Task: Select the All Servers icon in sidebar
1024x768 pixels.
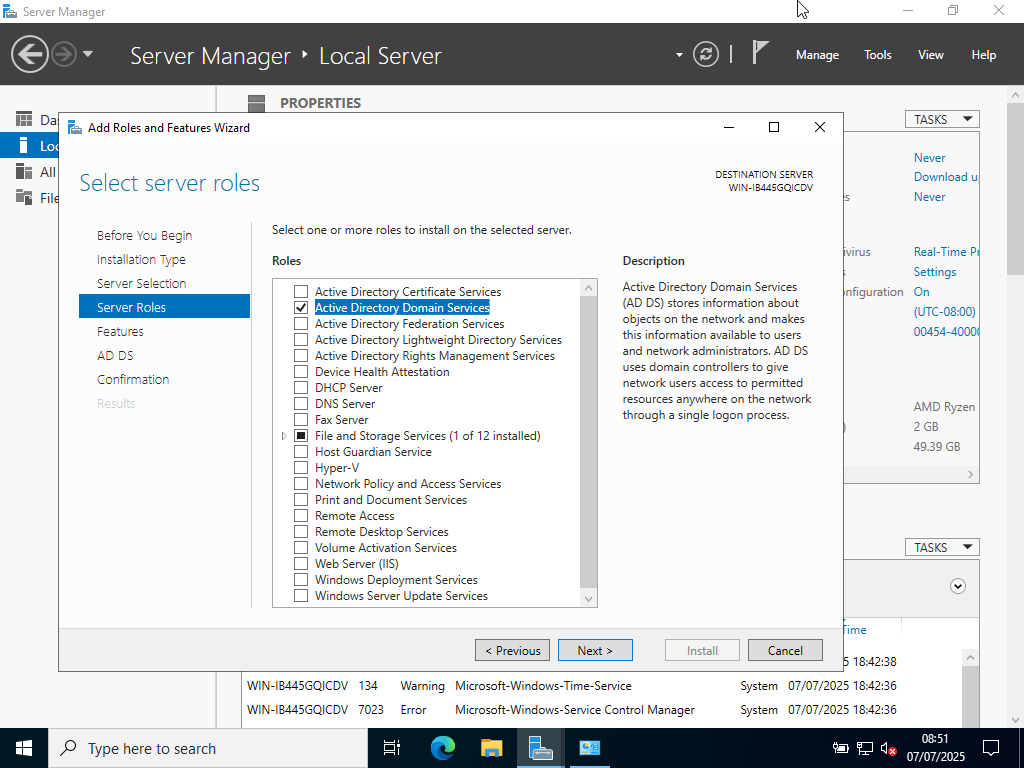Action: pos(24,171)
